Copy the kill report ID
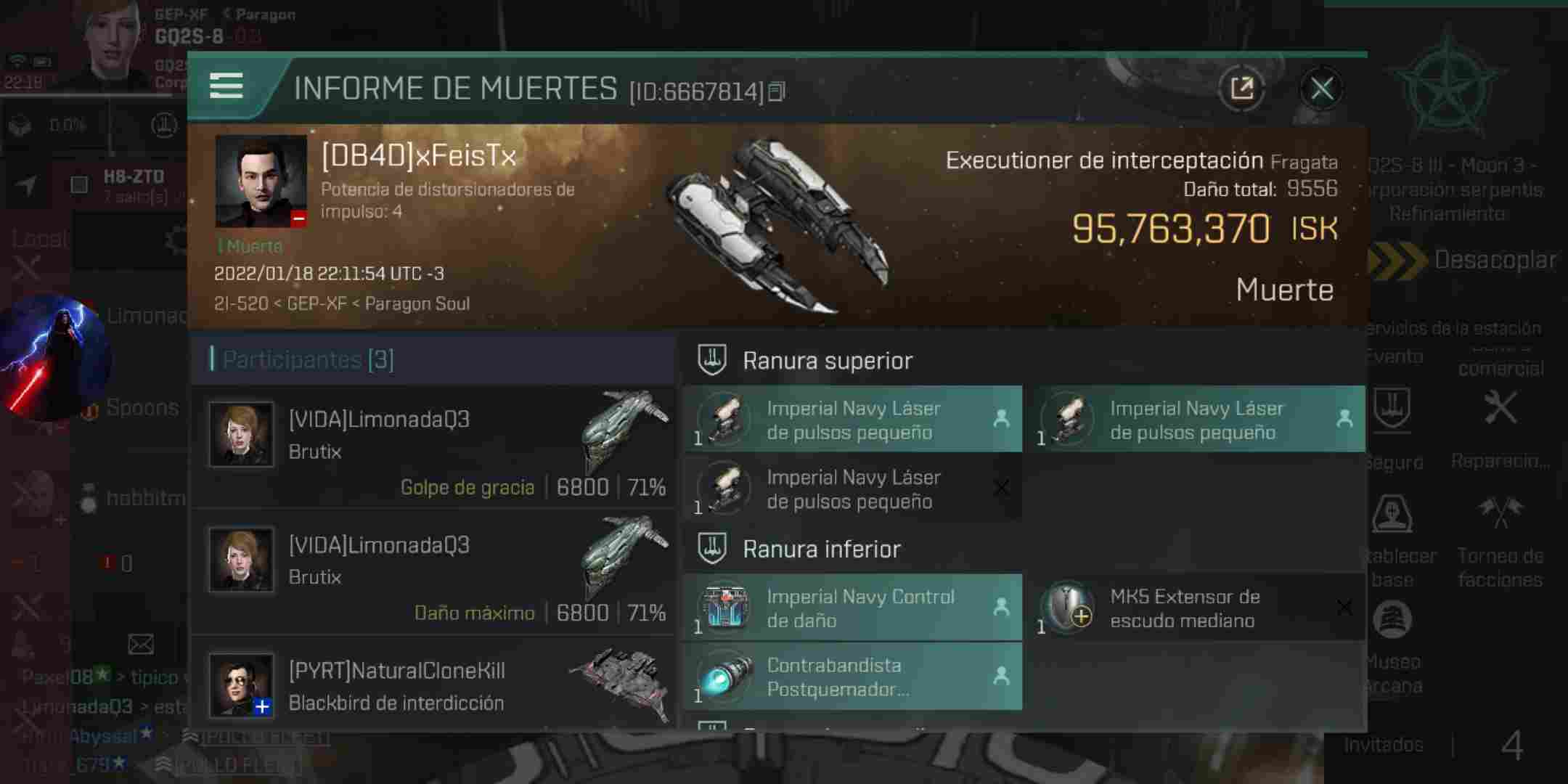1568x784 pixels. (x=777, y=91)
